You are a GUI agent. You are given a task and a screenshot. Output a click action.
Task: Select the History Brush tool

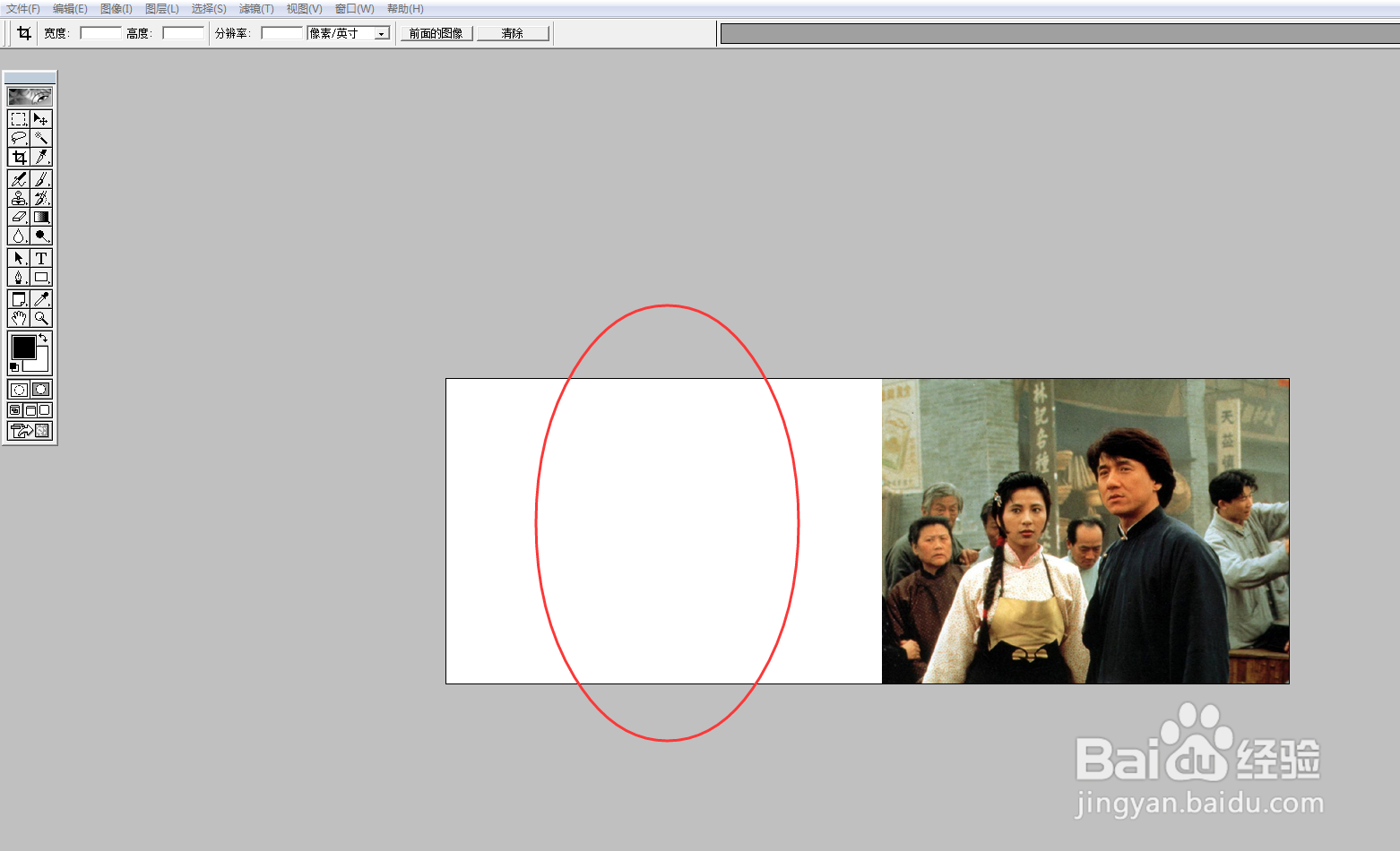click(x=41, y=198)
